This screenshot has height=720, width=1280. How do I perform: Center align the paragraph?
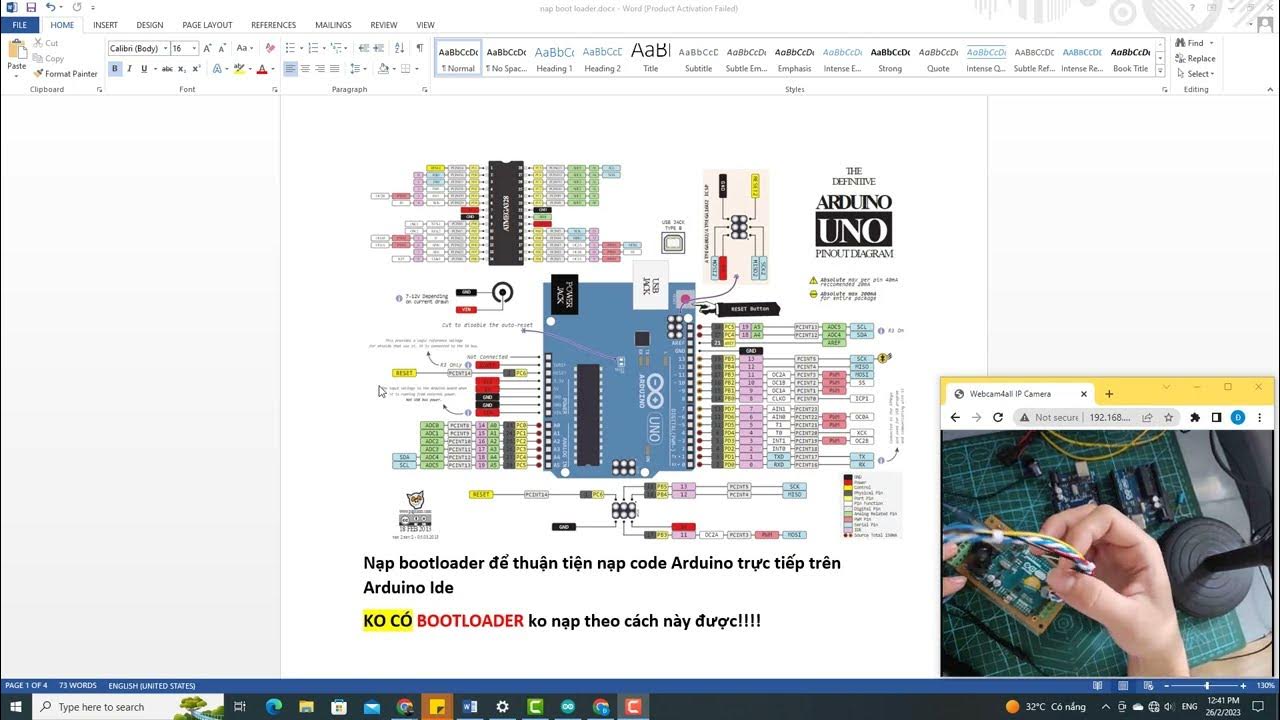(x=306, y=69)
